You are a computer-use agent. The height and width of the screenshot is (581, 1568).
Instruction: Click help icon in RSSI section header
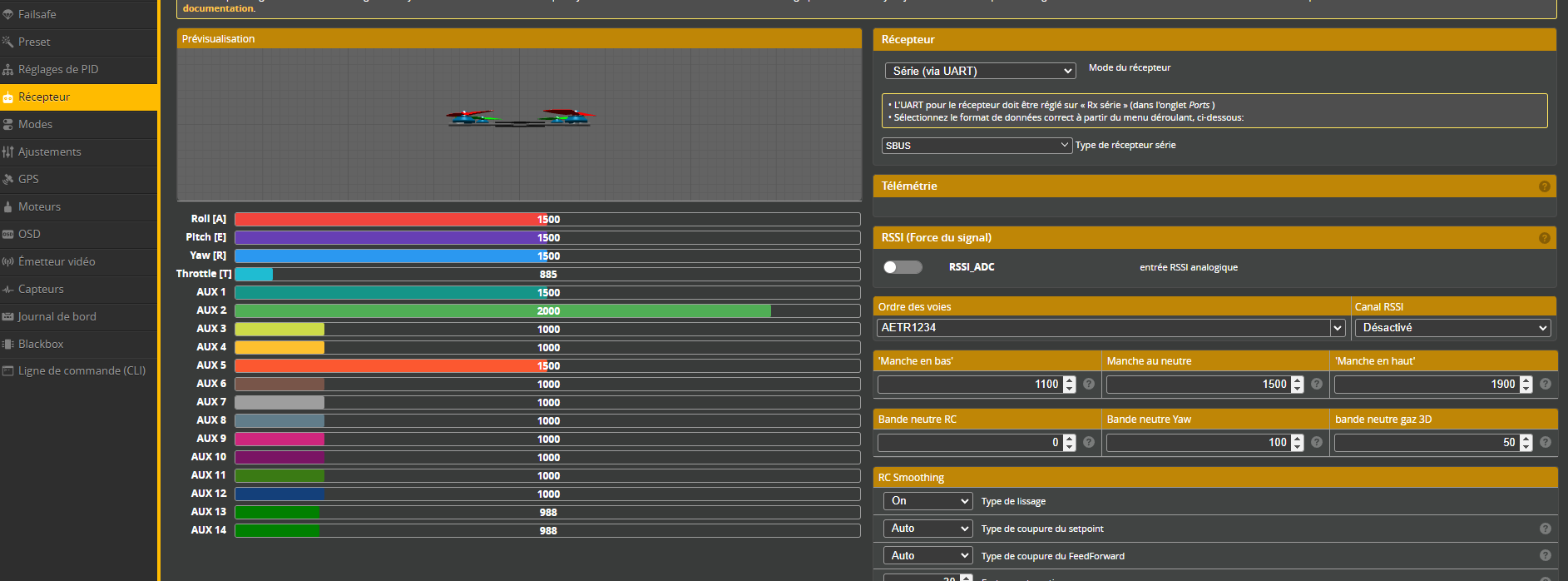point(1544,238)
